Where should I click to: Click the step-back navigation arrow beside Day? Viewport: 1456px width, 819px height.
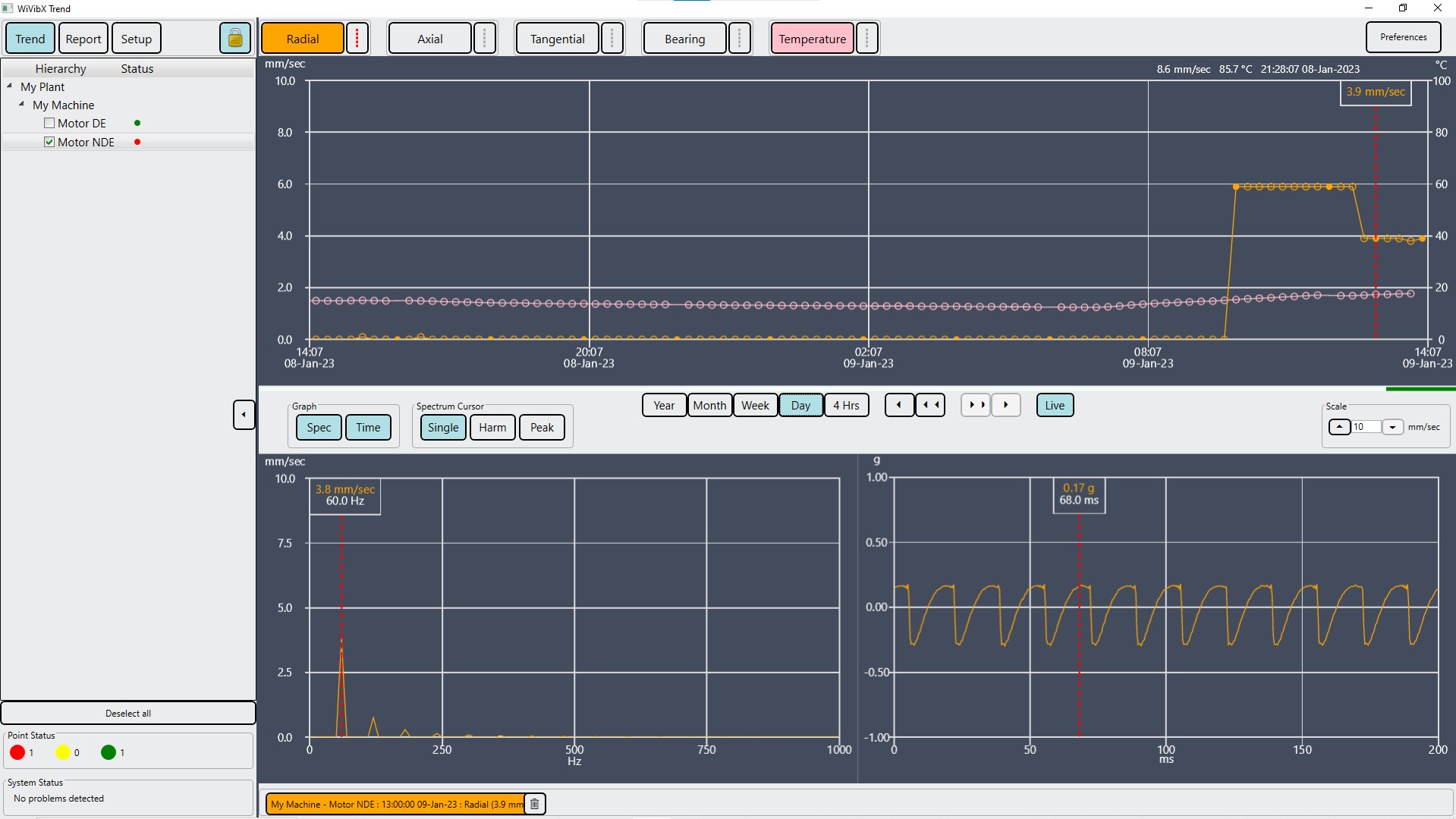pyautogui.click(x=899, y=405)
